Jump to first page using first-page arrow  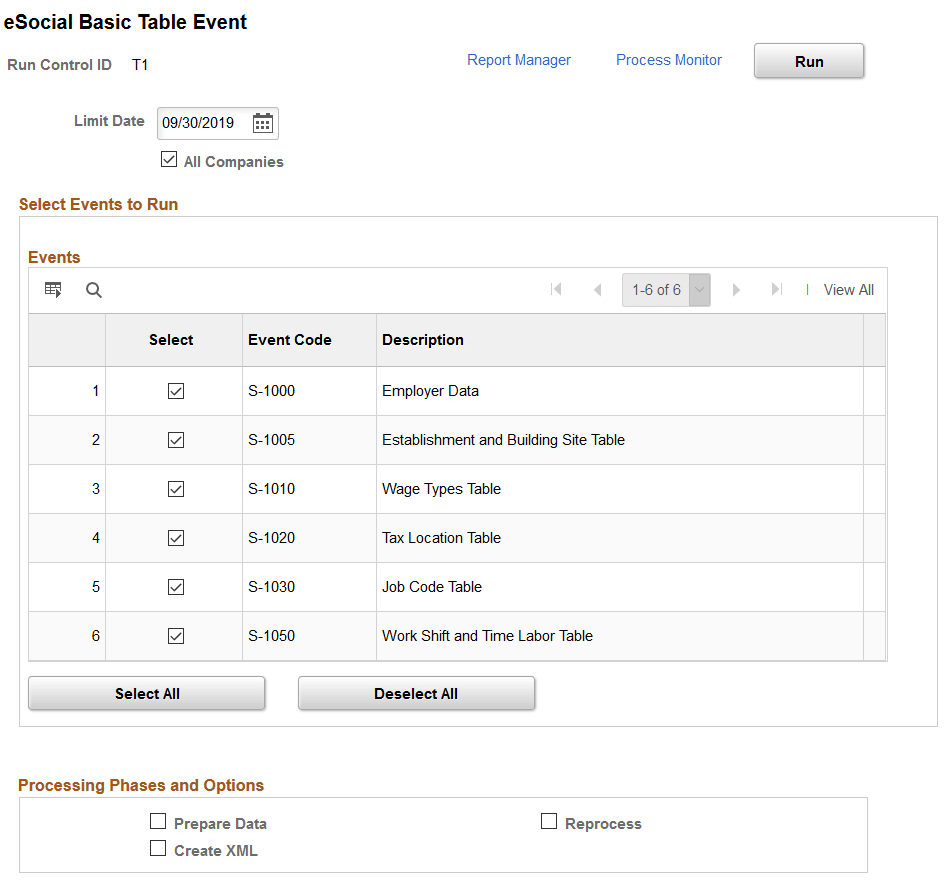[x=556, y=289]
